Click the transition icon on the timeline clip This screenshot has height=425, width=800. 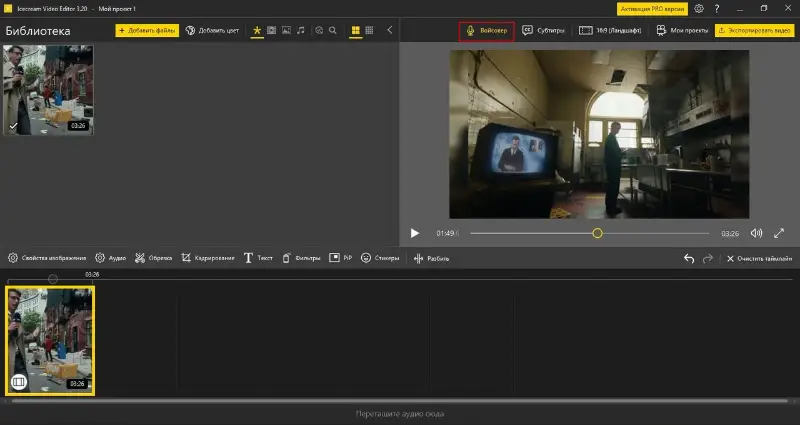pyautogui.click(x=19, y=381)
